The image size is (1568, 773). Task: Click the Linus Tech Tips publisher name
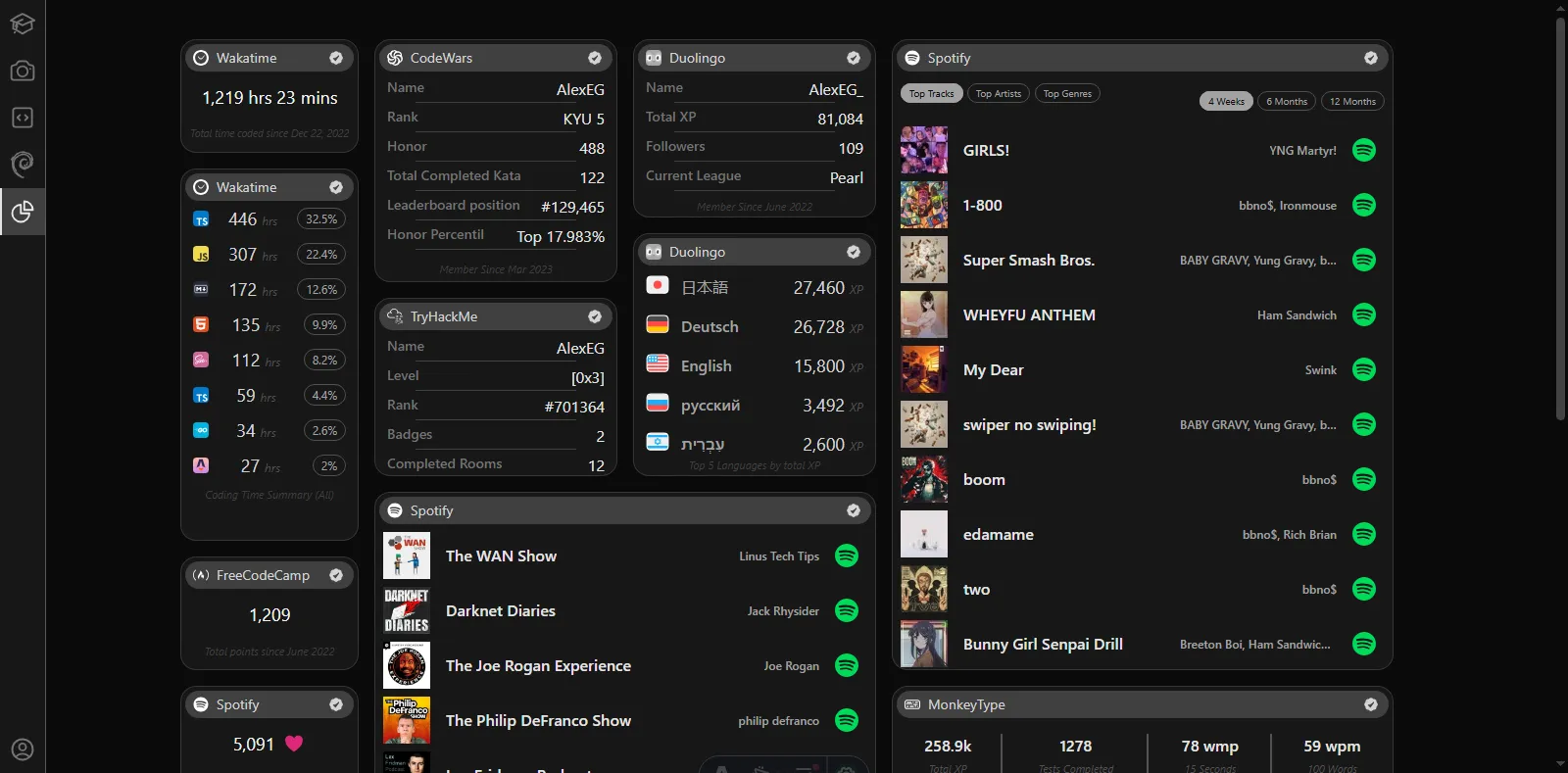coord(779,556)
